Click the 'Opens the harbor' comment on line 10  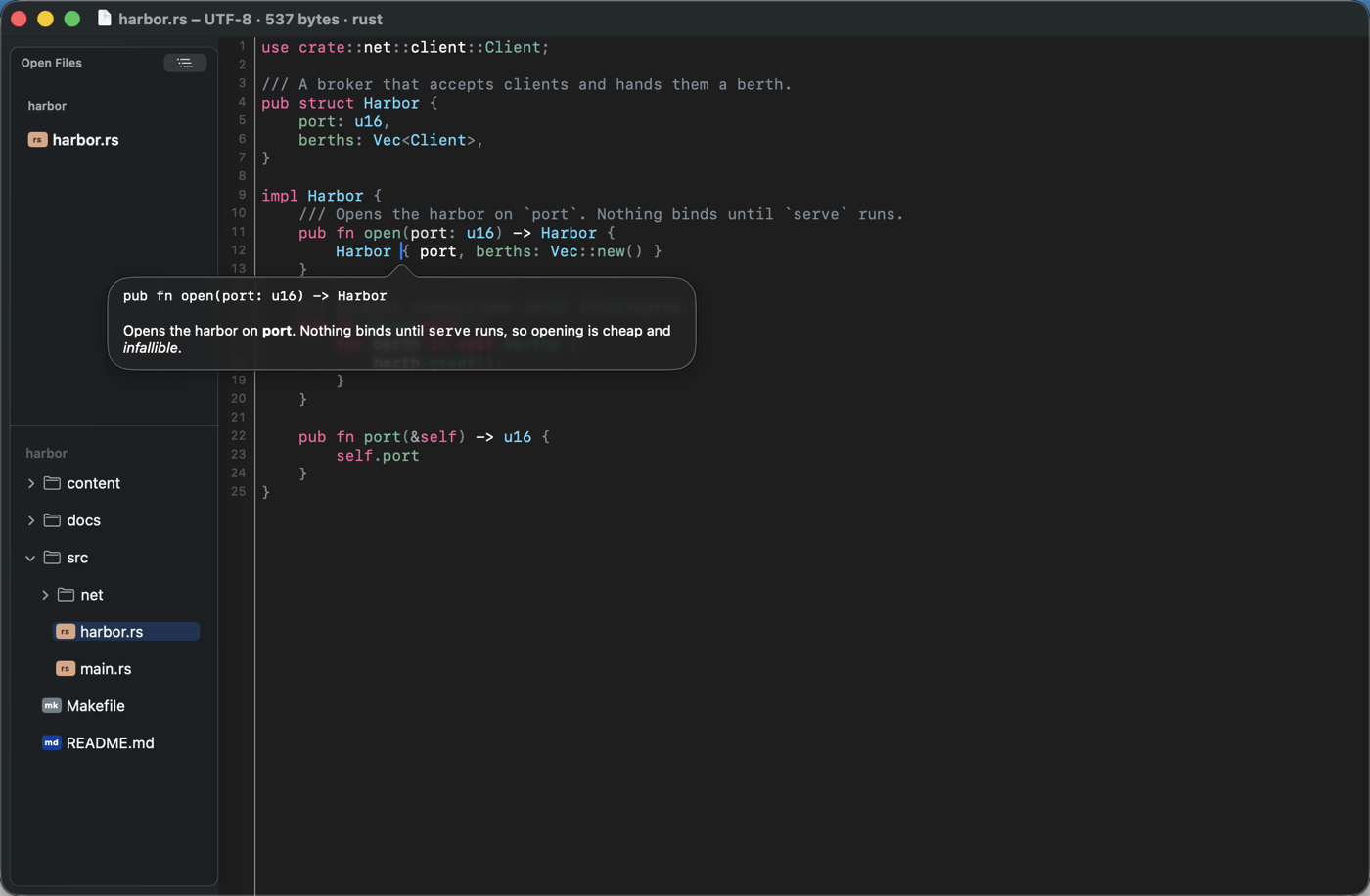tap(601, 214)
